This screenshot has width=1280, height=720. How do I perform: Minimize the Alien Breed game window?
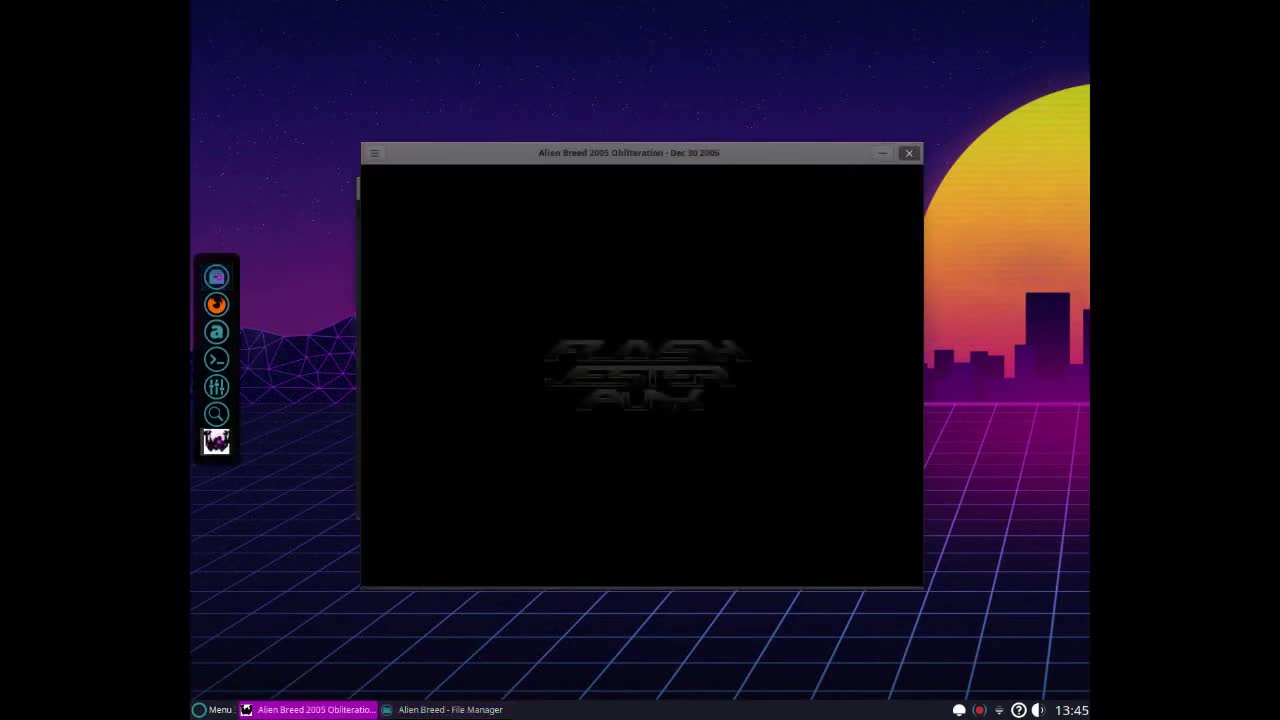tap(882, 153)
